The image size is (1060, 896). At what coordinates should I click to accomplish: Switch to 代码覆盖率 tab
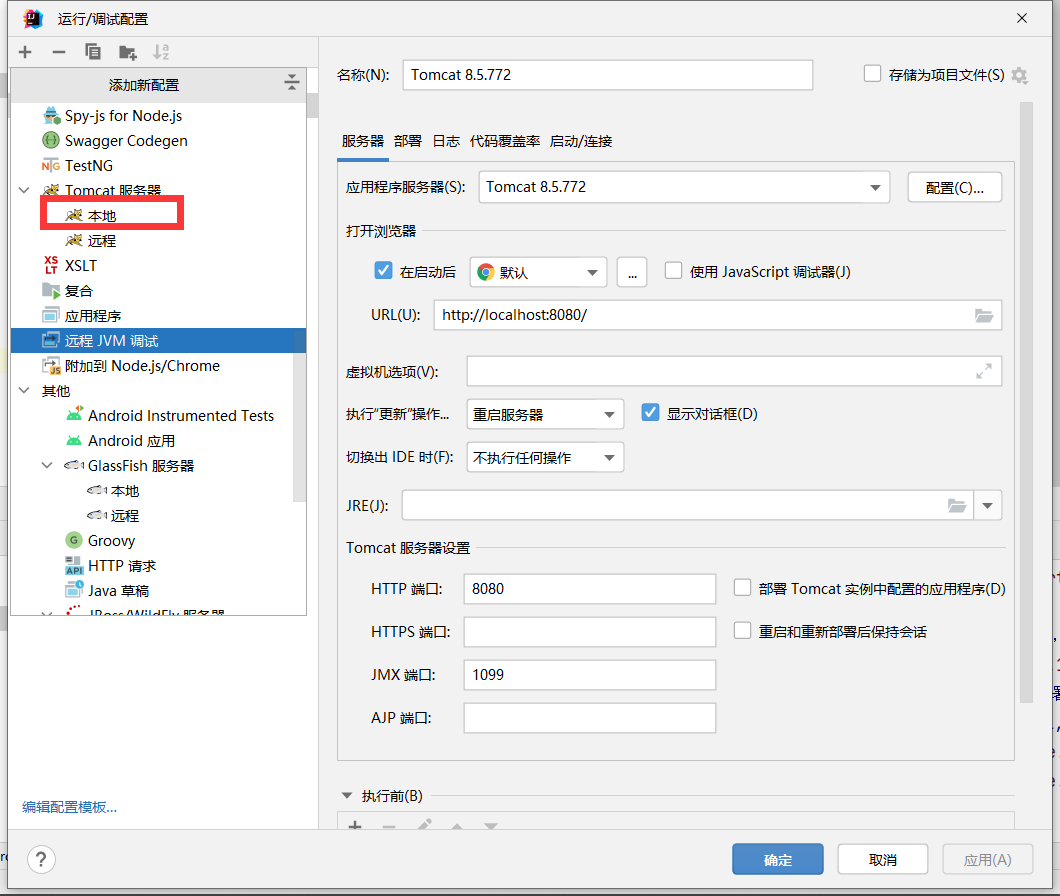pyautogui.click(x=505, y=141)
